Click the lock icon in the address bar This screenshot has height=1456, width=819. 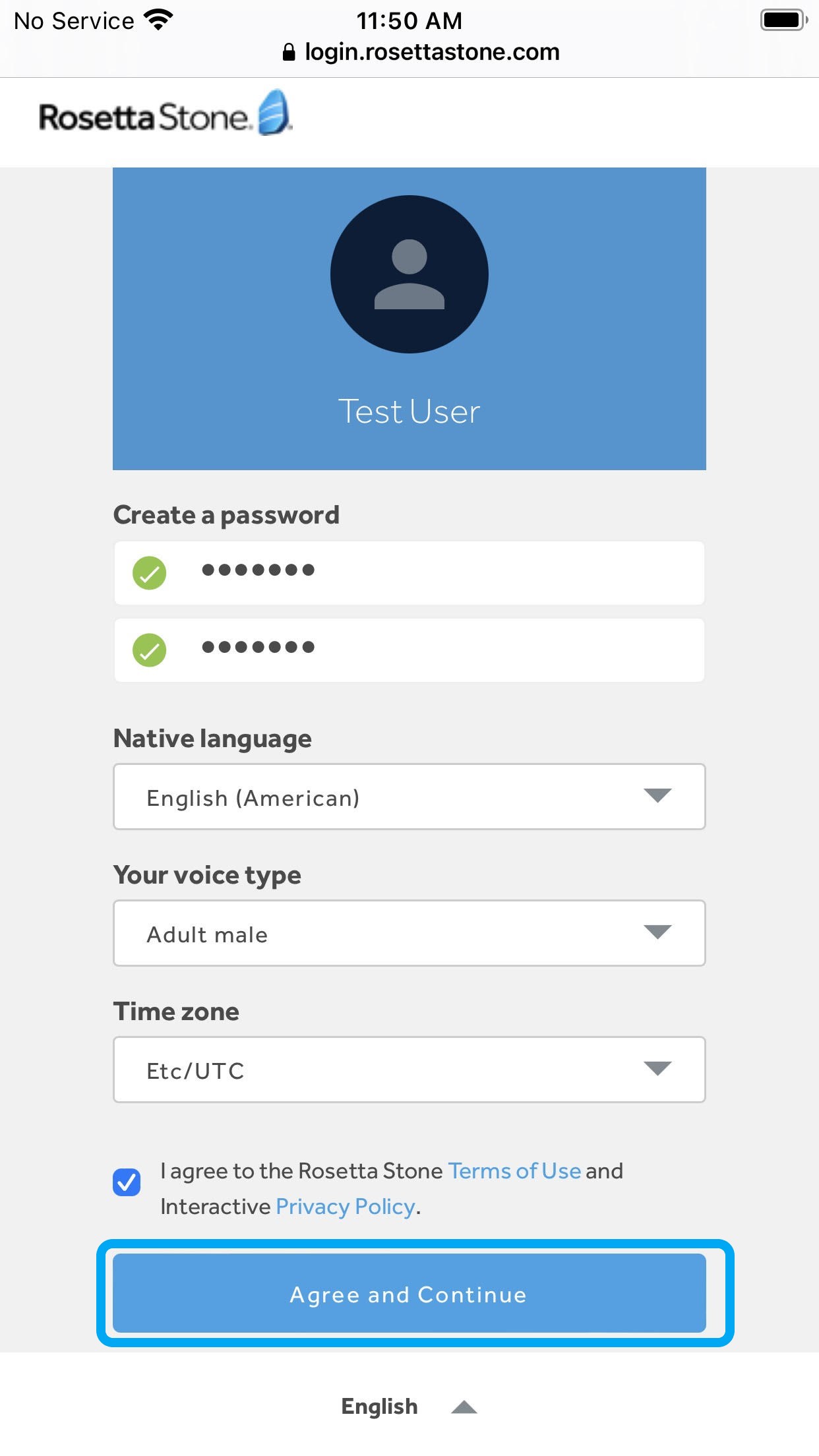point(289,51)
